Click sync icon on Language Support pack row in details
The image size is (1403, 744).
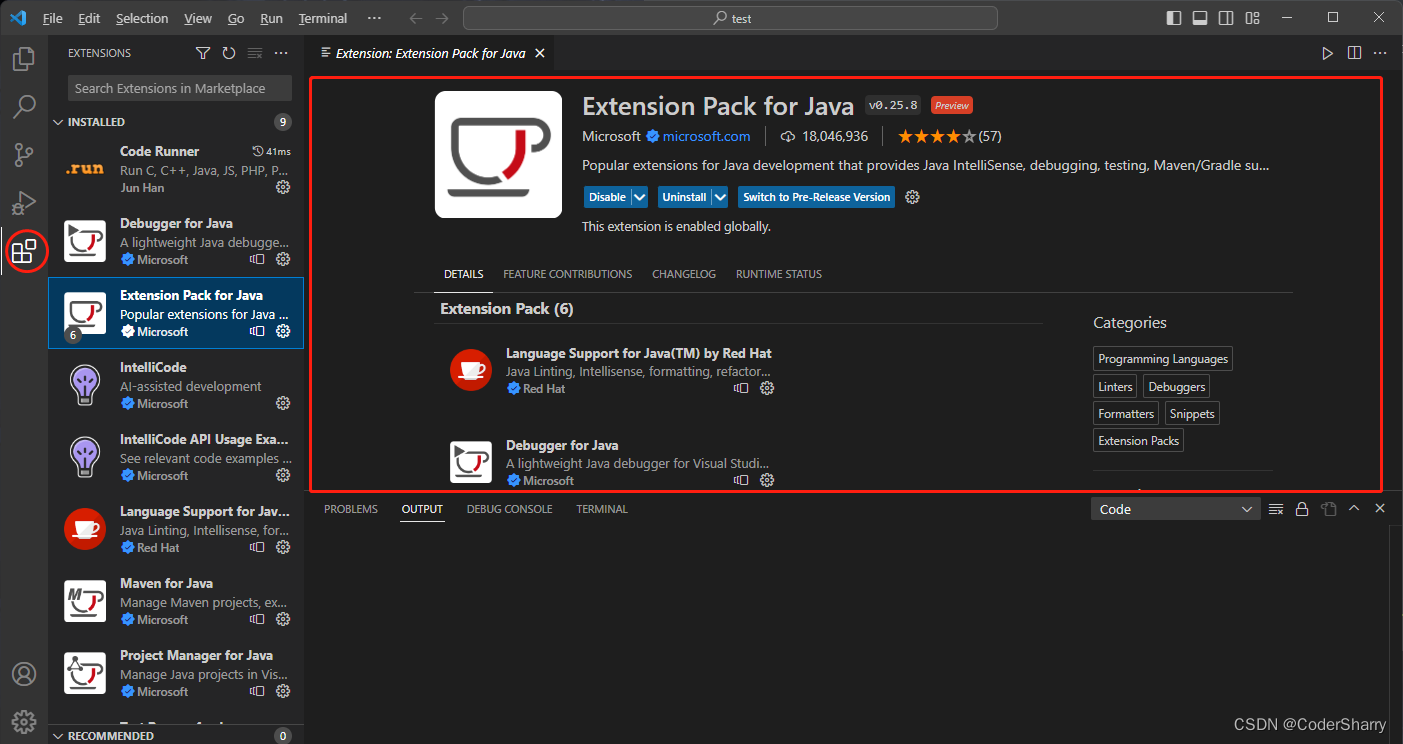(x=741, y=388)
